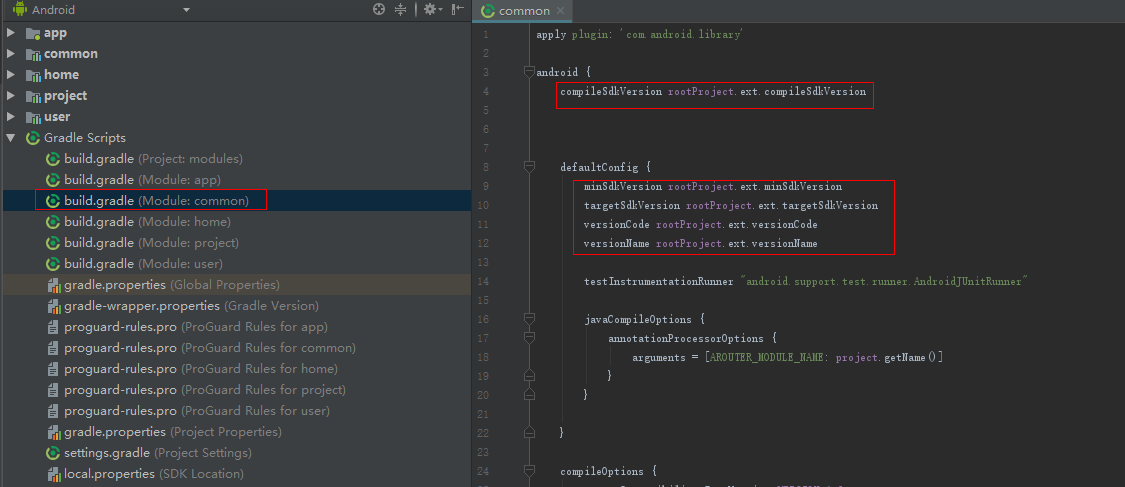Viewport: 1125px width, 487px height.
Task: Click the app module folder icon
Action: (32, 33)
